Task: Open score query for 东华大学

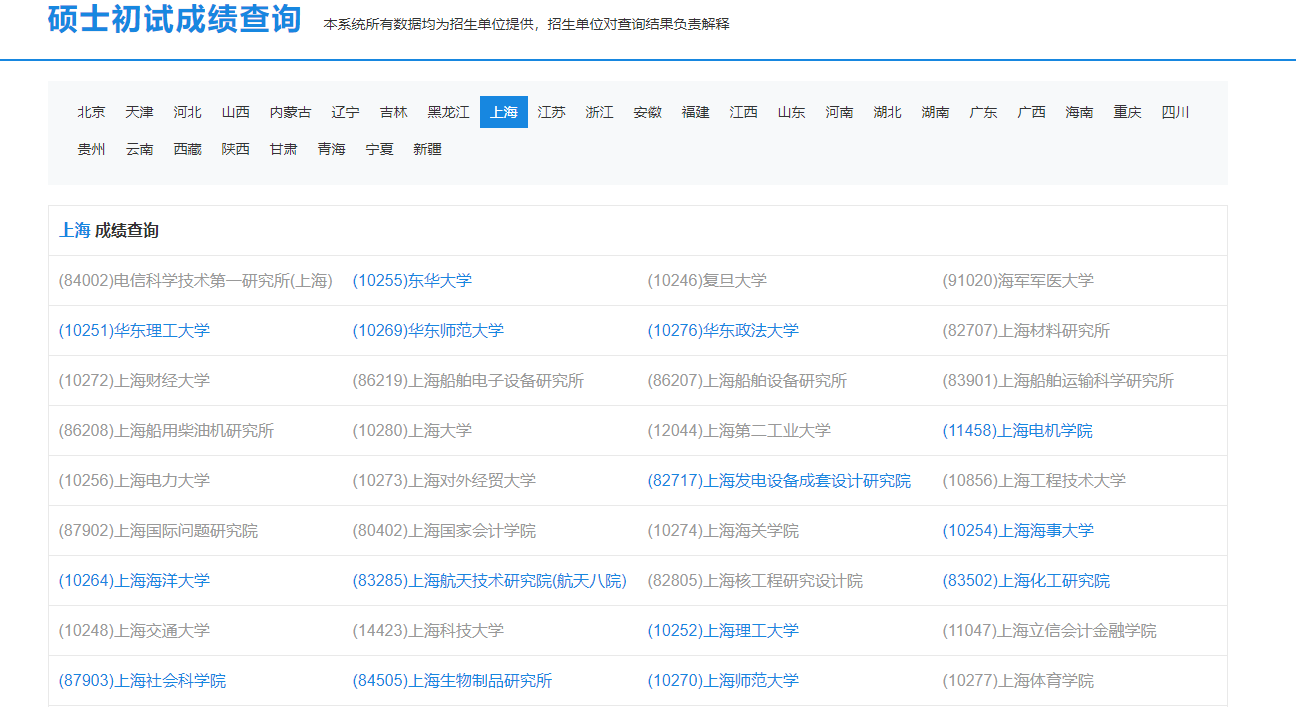Action: (410, 280)
